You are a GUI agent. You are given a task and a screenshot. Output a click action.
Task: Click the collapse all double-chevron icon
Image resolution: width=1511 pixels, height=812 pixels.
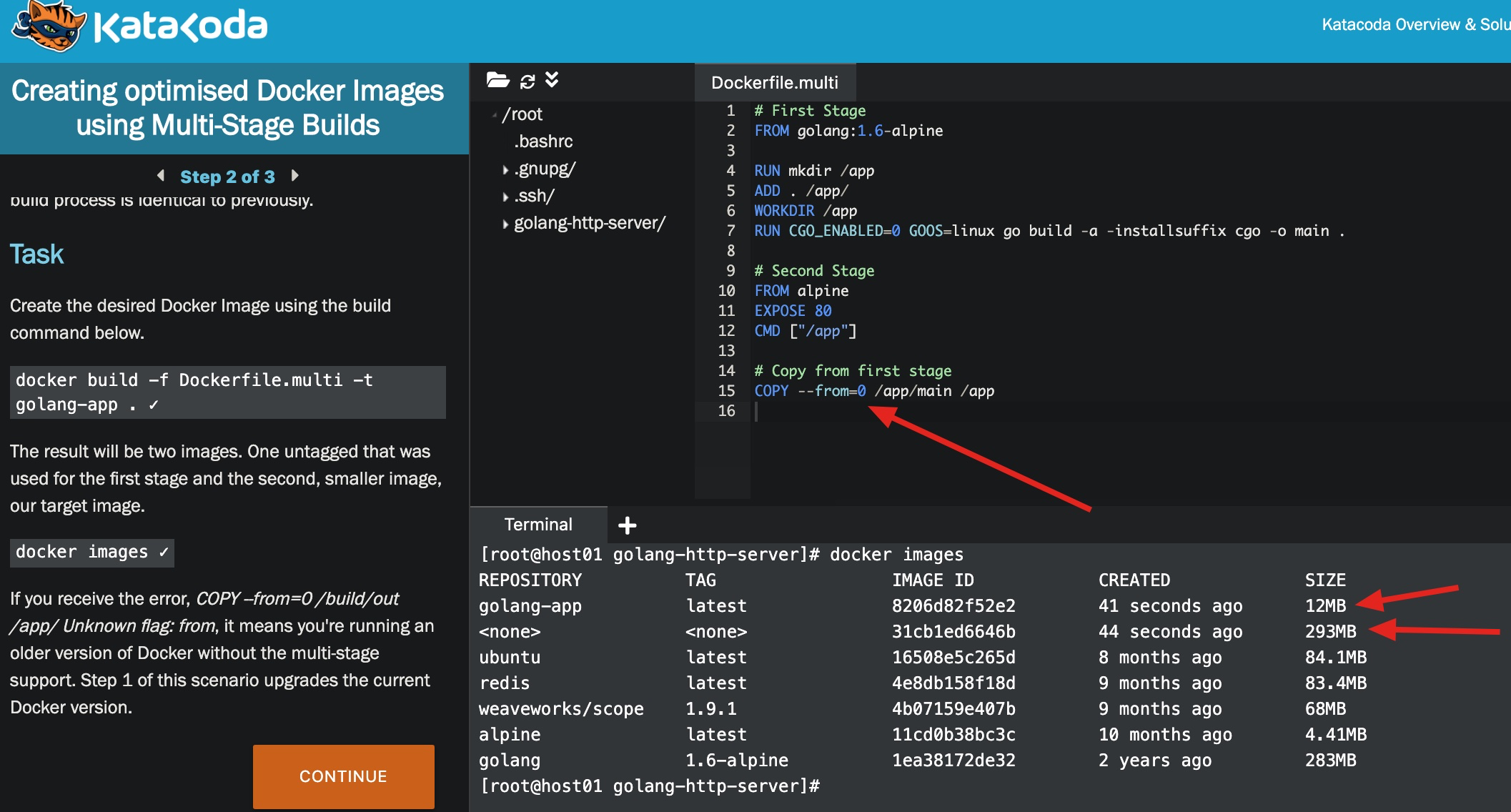pos(552,79)
